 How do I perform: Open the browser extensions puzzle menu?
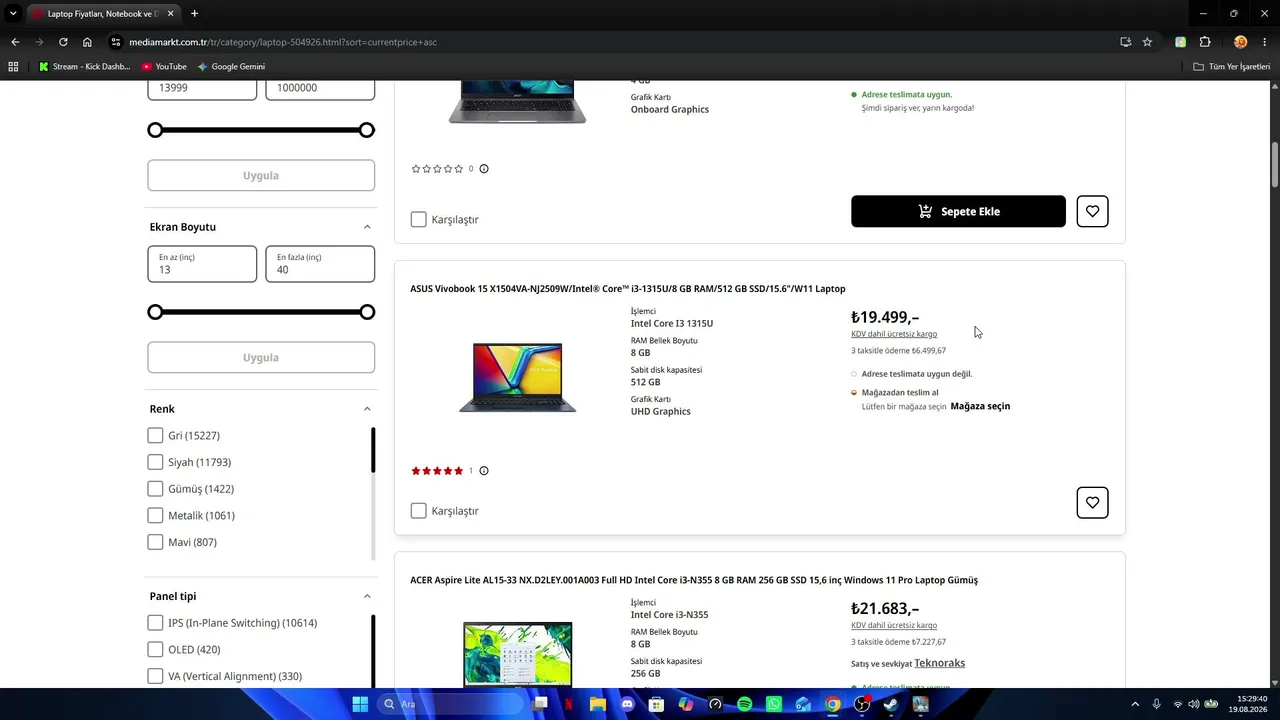pos(1205,42)
